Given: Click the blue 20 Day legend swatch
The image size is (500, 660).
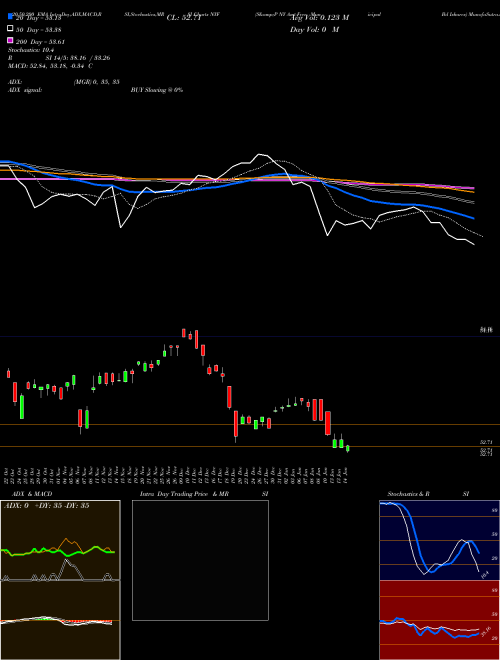Looking at the screenshot, I should click(10, 16).
